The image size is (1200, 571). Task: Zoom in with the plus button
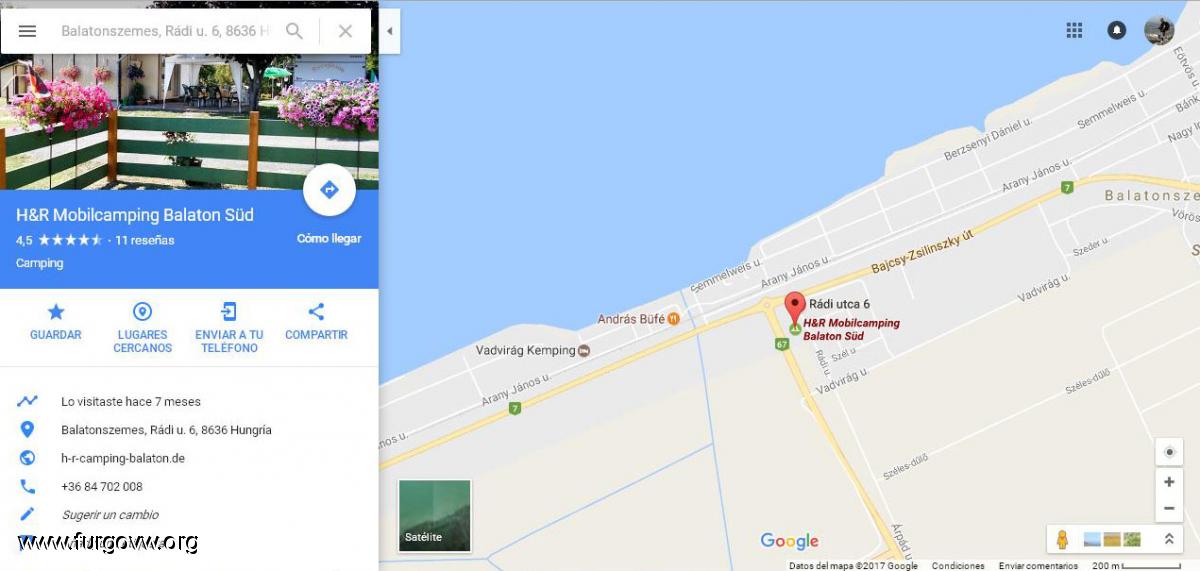(x=1169, y=482)
